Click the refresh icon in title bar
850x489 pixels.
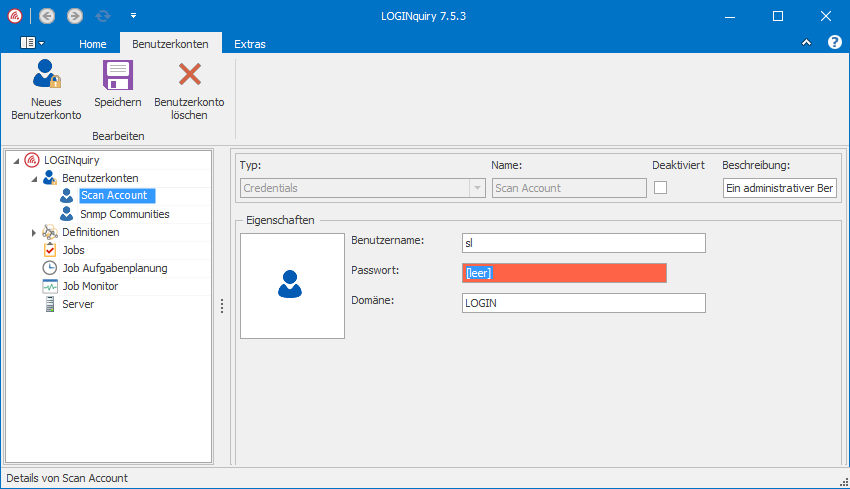tap(102, 16)
